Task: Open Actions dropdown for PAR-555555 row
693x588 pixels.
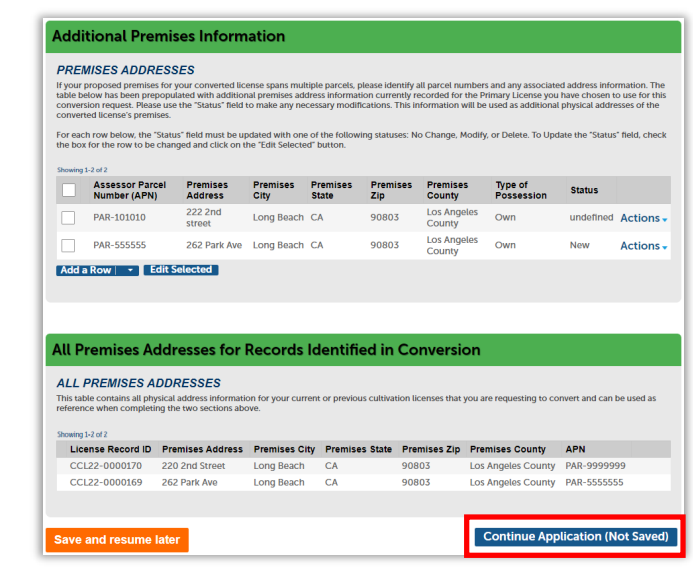Action: [x=644, y=246]
